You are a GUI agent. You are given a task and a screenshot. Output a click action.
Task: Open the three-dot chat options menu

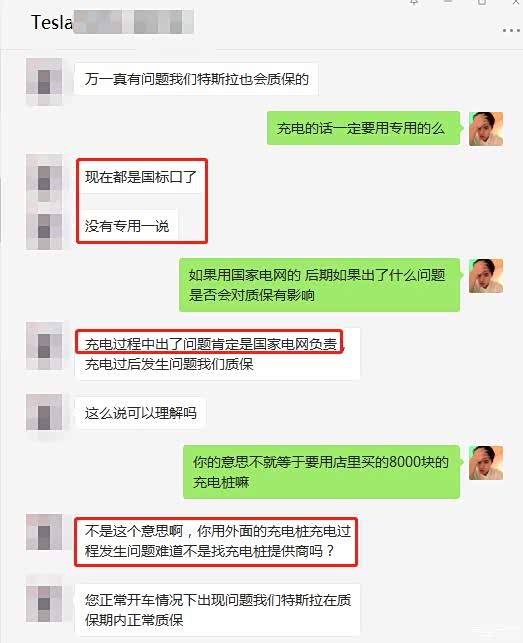(x=511, y=30)
